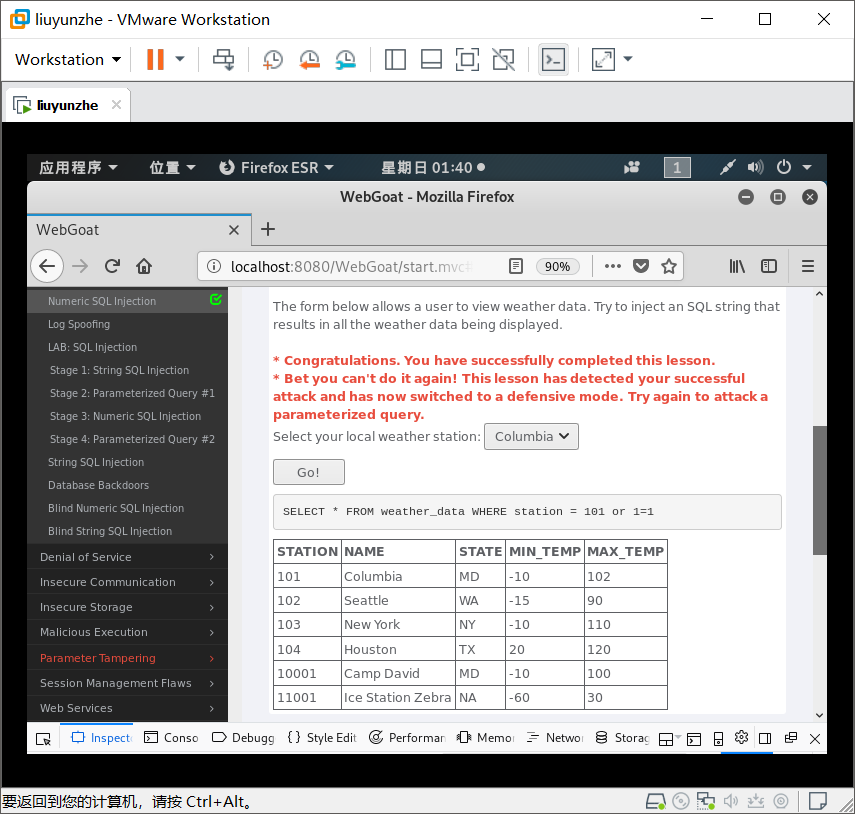The height and width of the screenshot is (814, 855).
Task: Pick an element from the page
Action: pos(43,738)
